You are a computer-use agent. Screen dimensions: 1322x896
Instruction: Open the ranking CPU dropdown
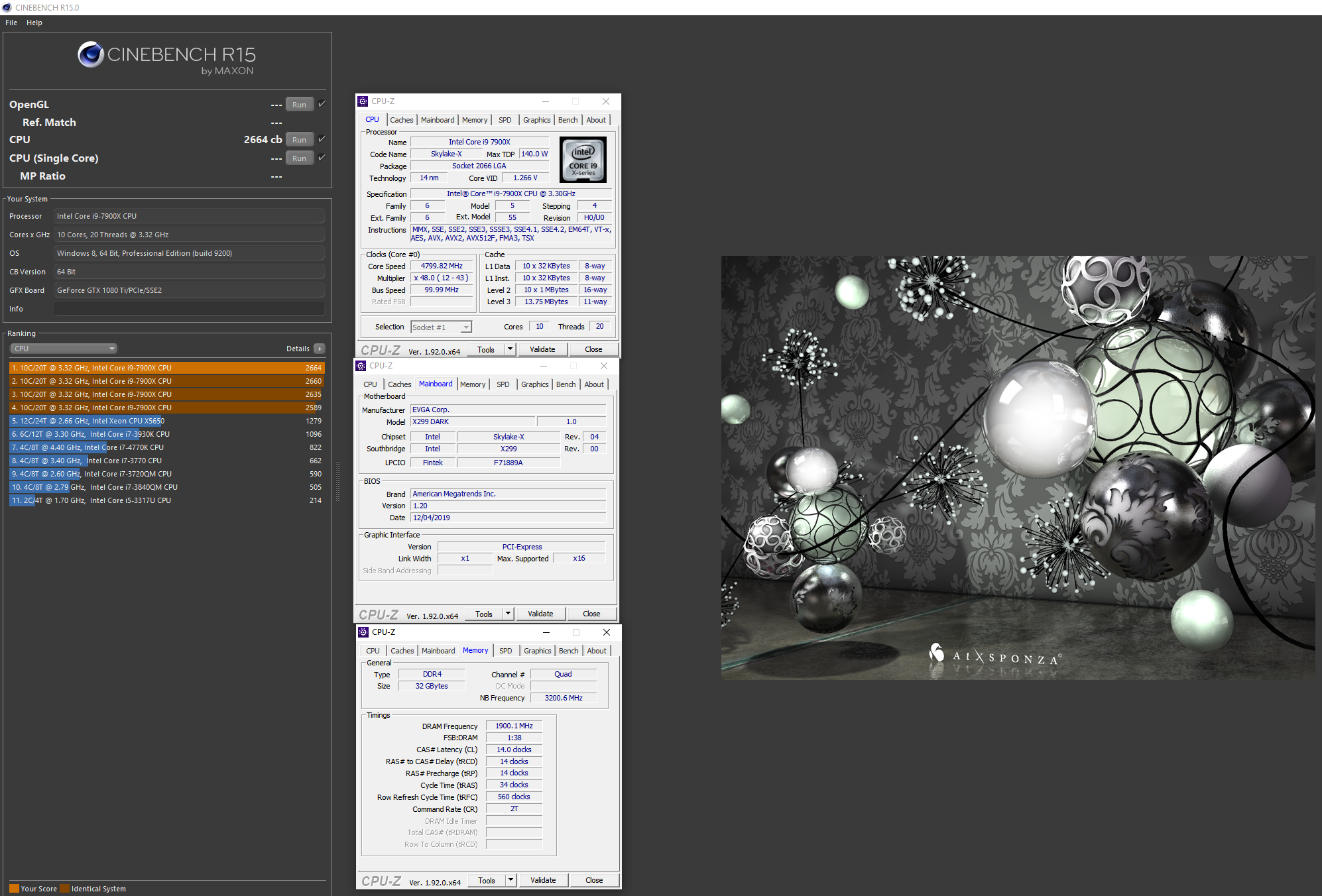click(x=64, y=349)
